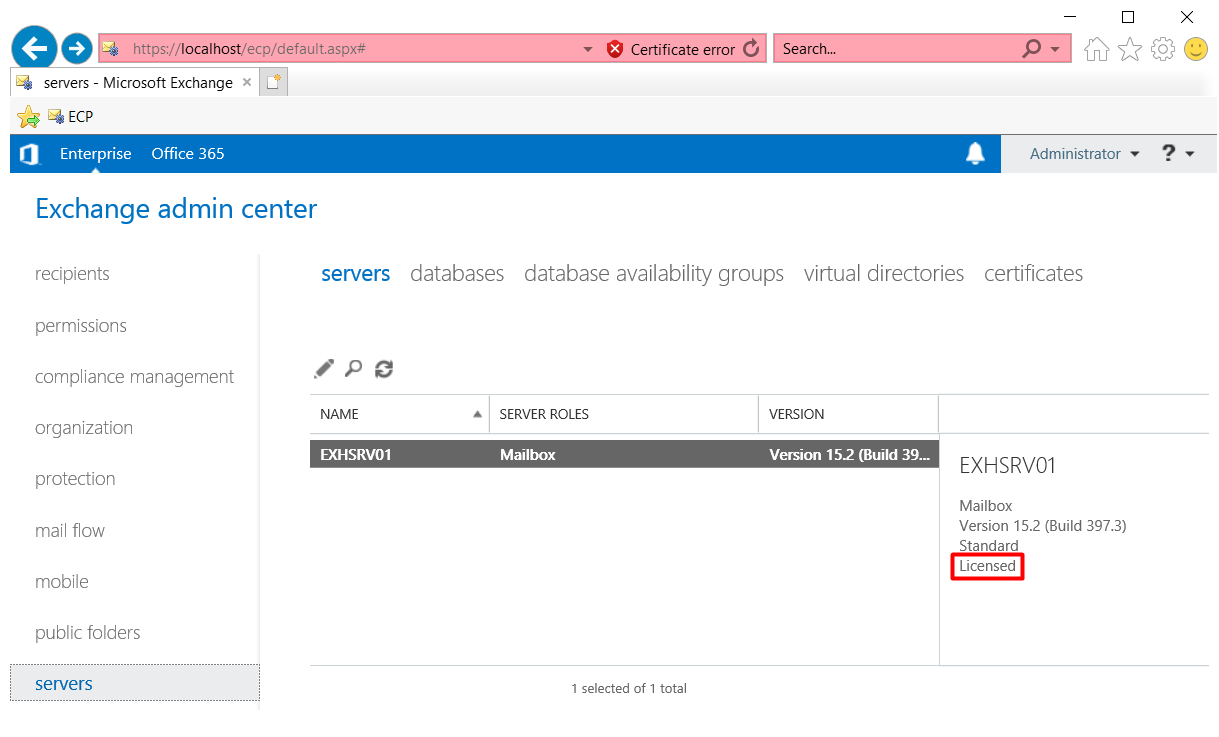Search servers with magnifier toolbar icon
Image resolution: width=1219 pixels, height=737 pixels.
coord(353,369)
